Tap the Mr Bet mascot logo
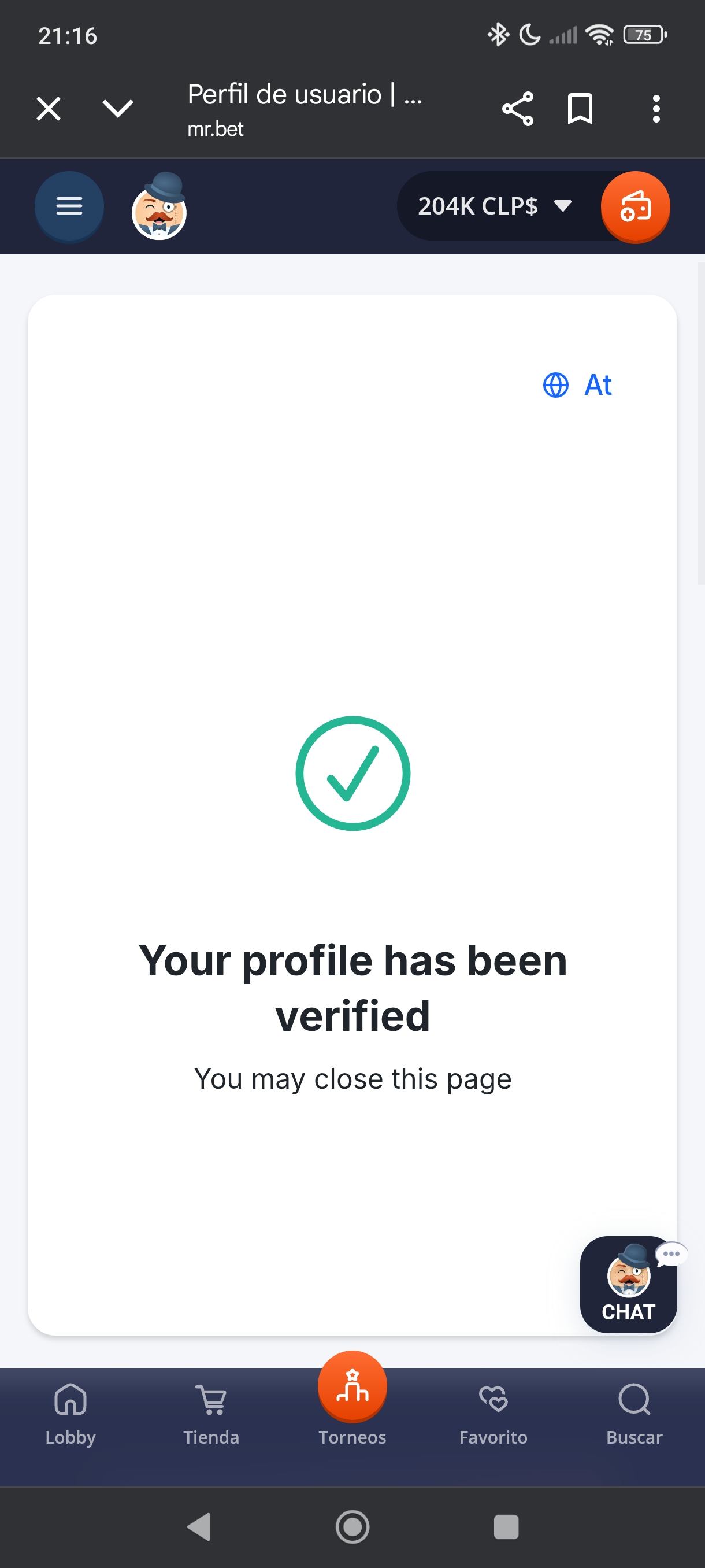The image size is (705, 1568). (x=159, y=206)
